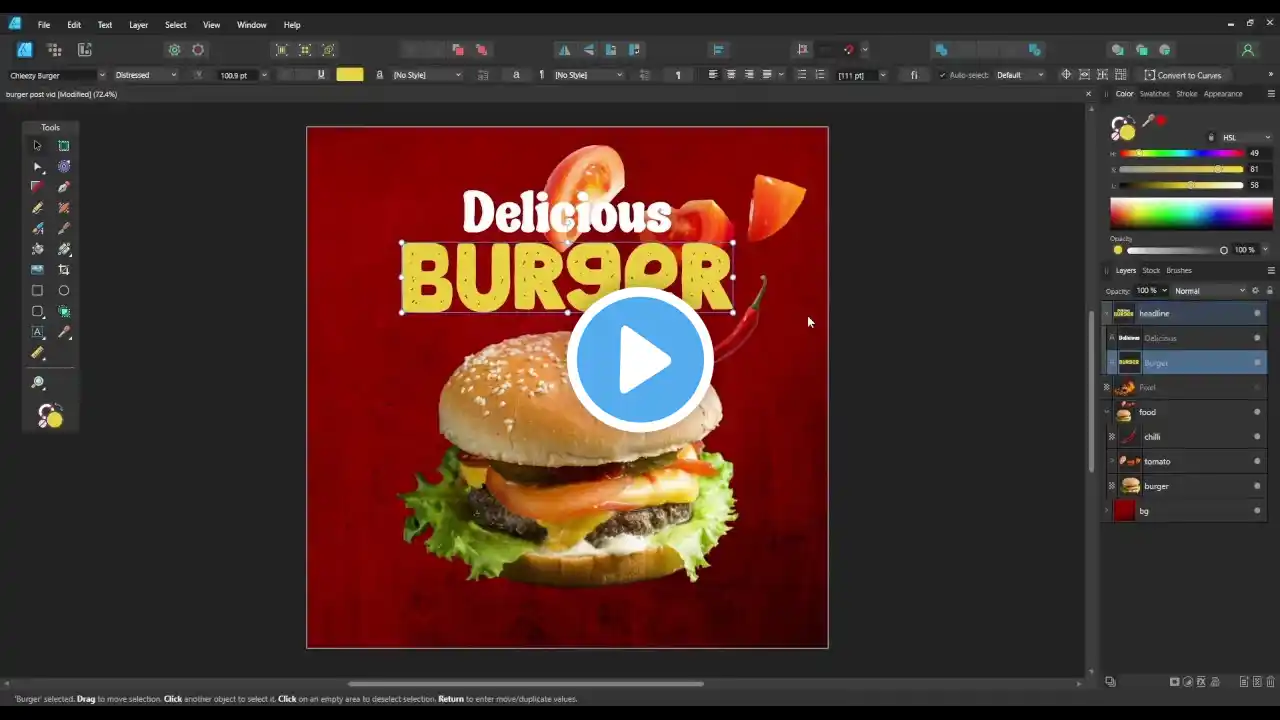Open the Cheezy Burger font dropdown
This screenshot has height=720, width=1280.
101,75
